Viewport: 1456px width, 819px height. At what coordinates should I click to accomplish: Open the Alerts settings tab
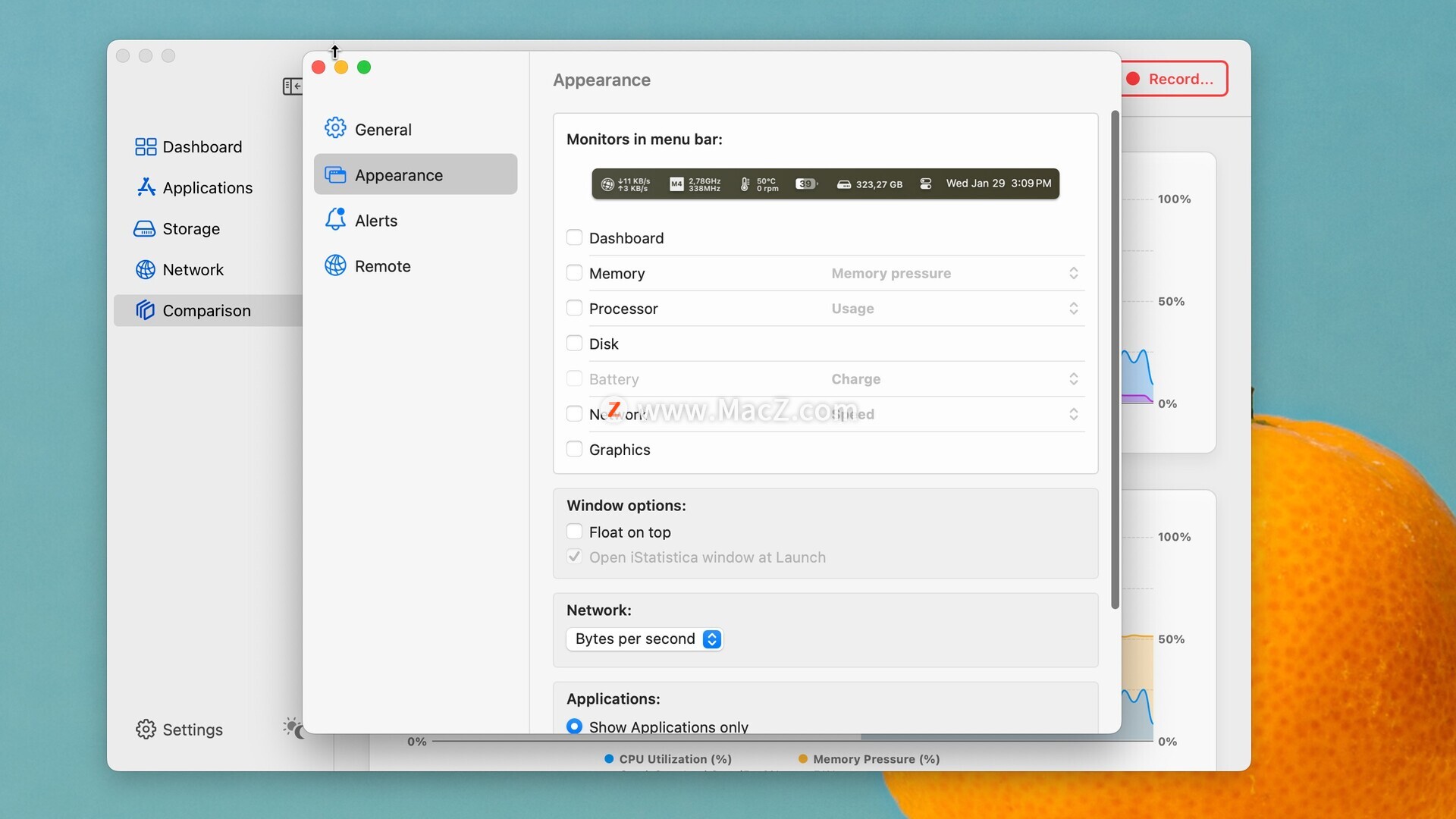coord(416,220)
